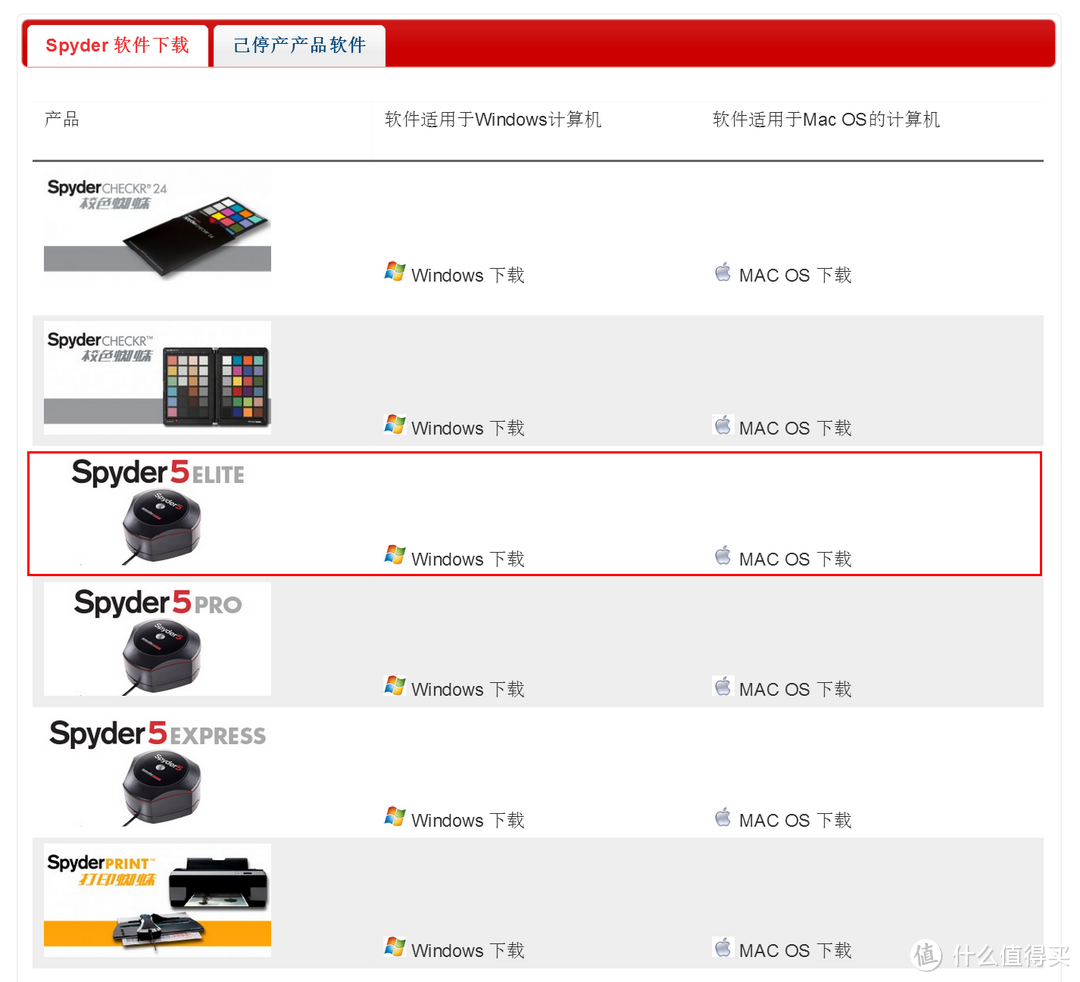Open the SpyderPRINT printer product image

click(158, 900)
